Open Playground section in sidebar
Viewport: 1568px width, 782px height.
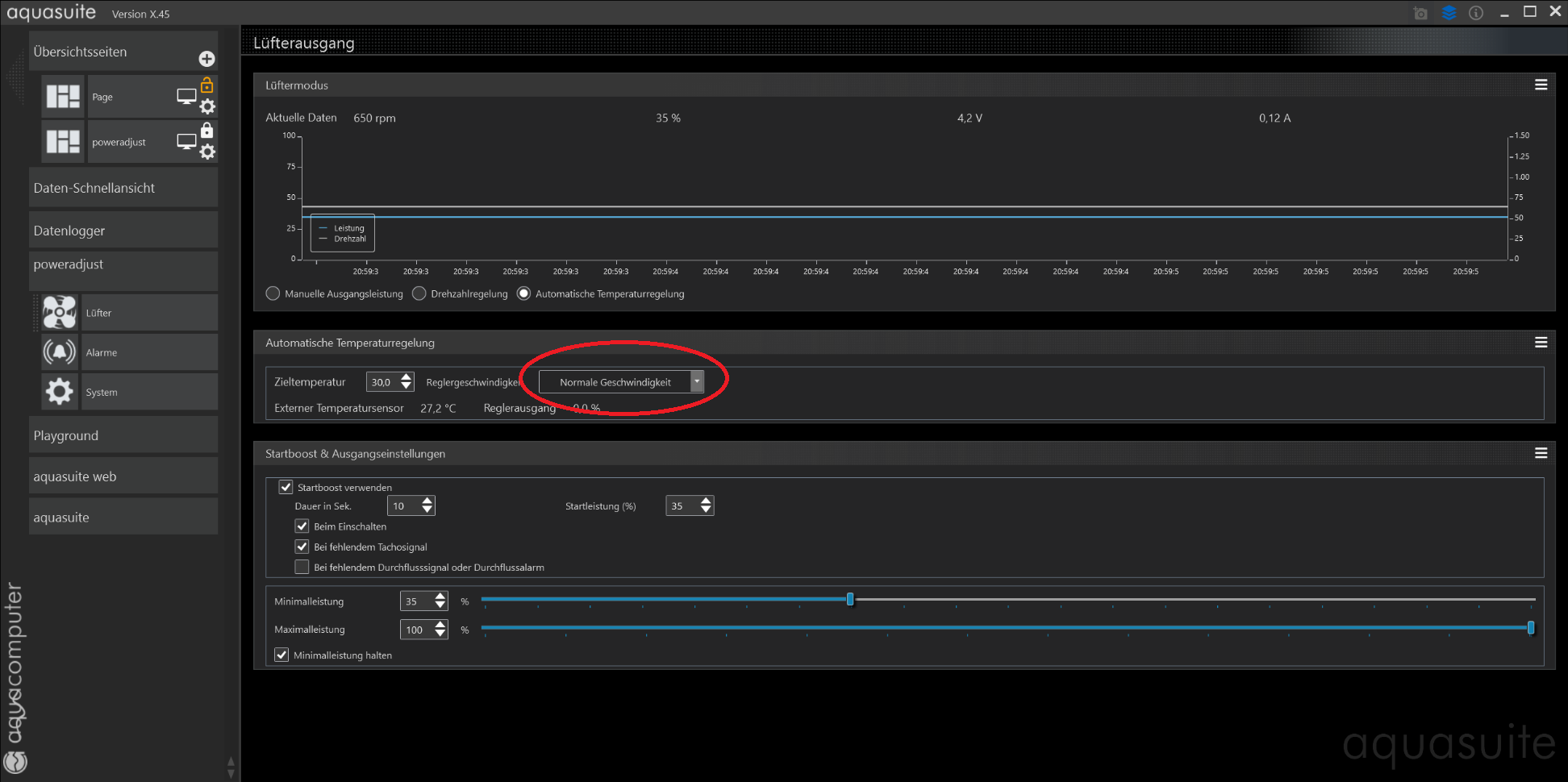(123, 435)
